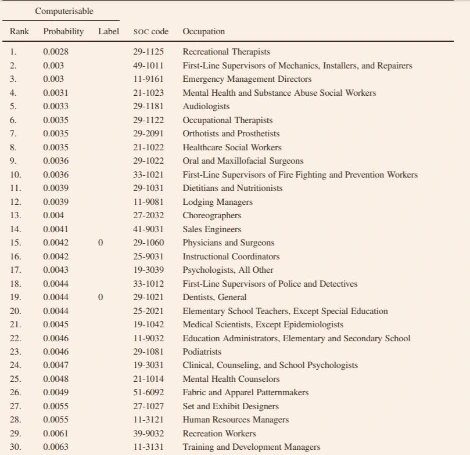Click SOC code 49-1011
The height and width of the screenshot is (455, 470).
point(148,66)
